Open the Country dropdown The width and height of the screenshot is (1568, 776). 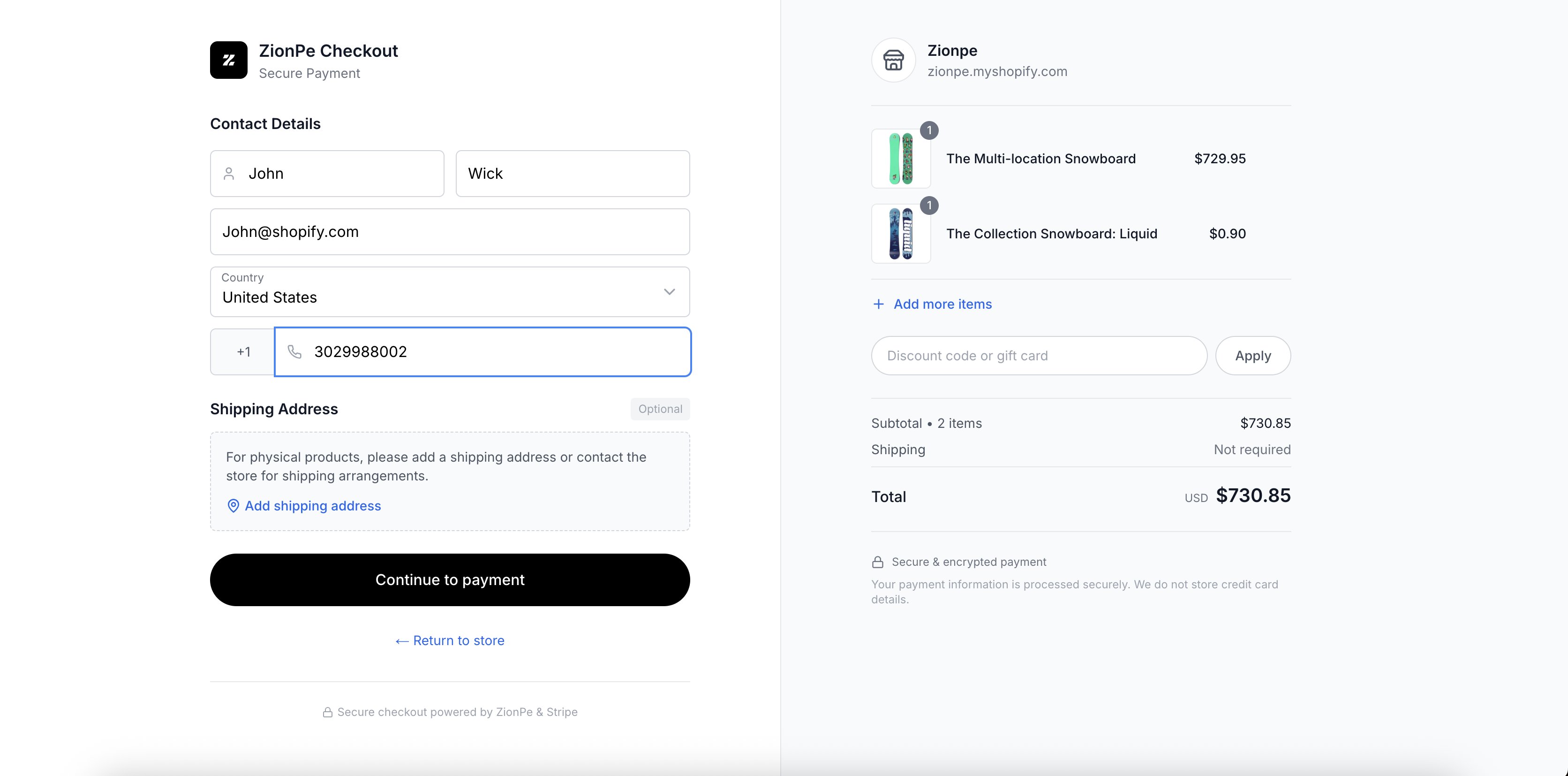point(449,292)
